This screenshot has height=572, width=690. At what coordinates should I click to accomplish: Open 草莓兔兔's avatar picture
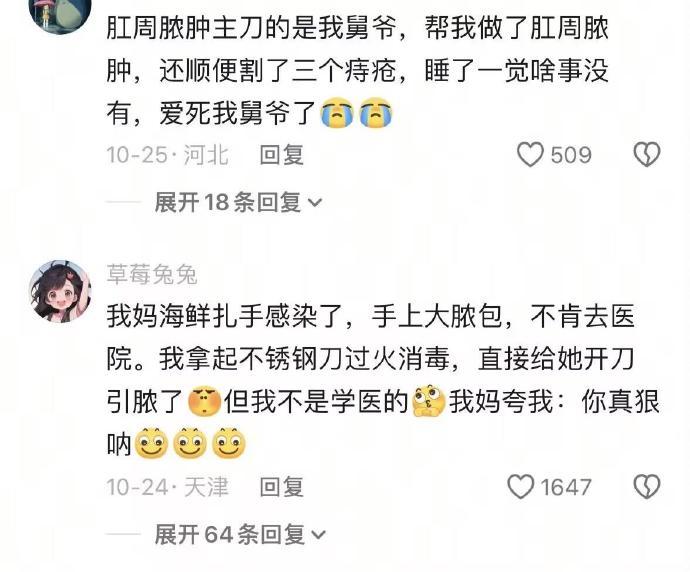point(60,291)
